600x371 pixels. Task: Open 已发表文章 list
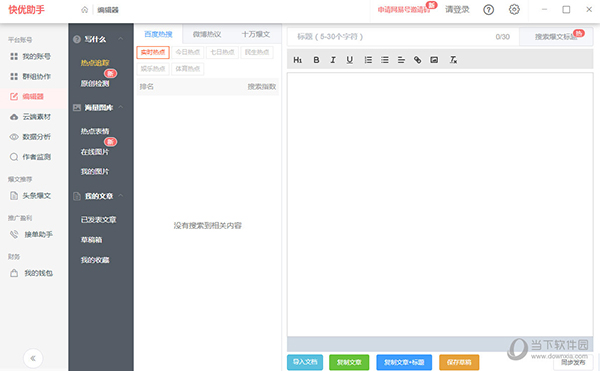pos(98,220)
